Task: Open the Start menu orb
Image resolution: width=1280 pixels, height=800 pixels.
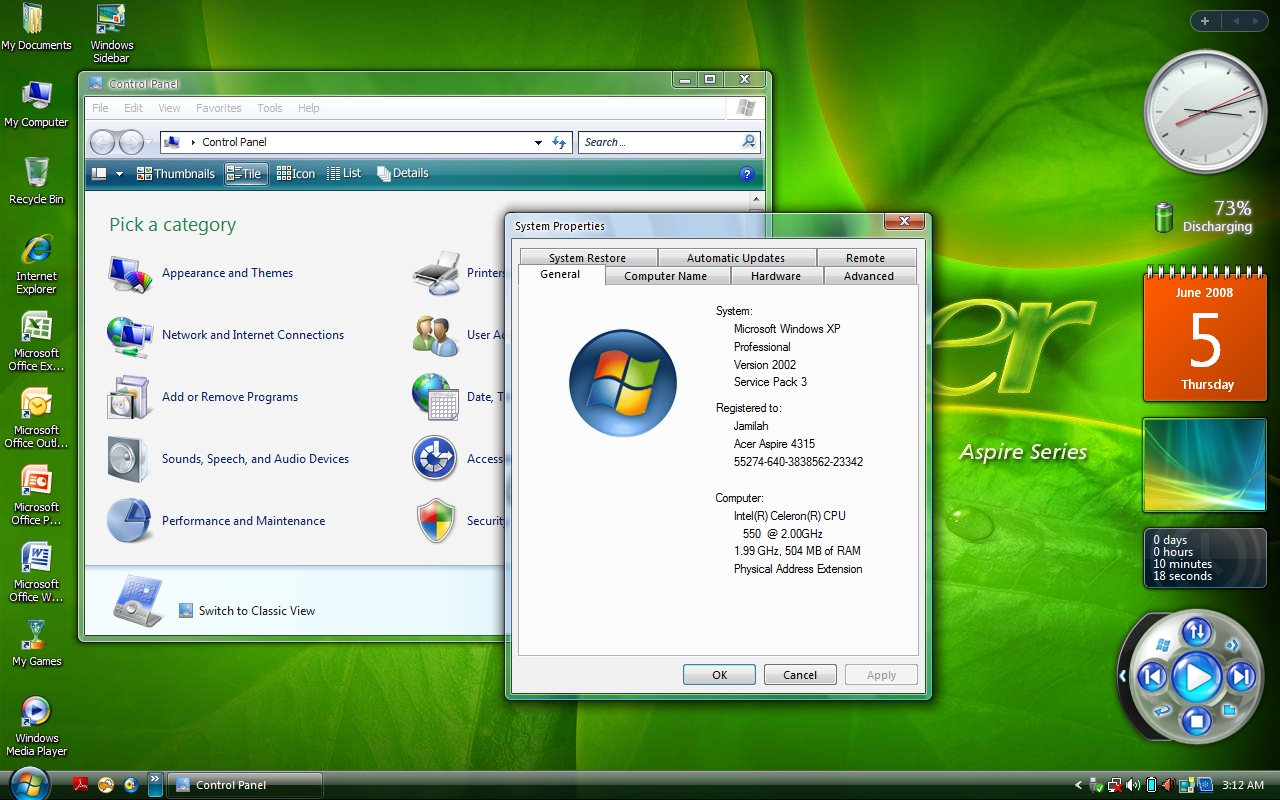Action: (29, 784)
